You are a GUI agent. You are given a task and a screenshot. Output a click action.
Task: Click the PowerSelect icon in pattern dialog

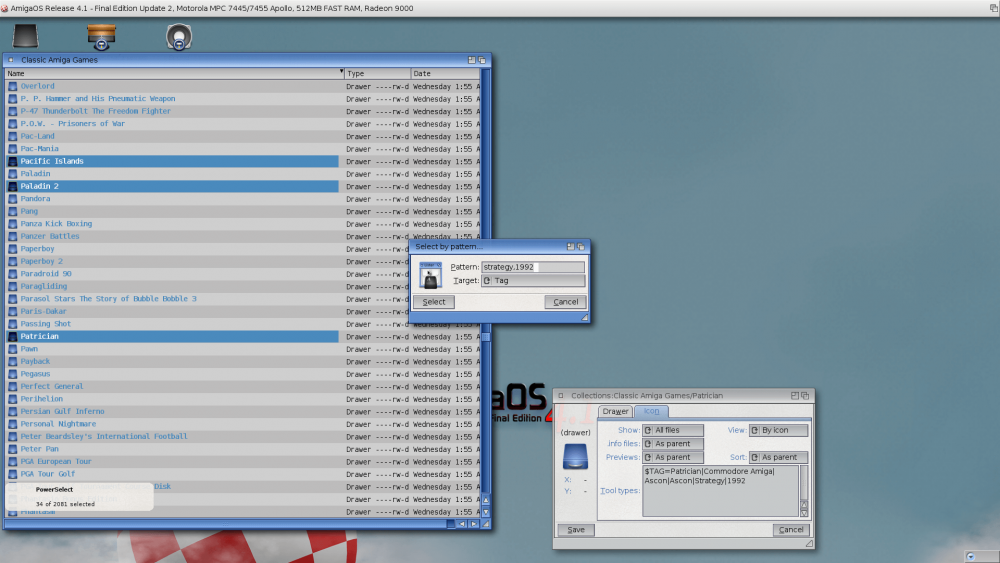[430, 274]
